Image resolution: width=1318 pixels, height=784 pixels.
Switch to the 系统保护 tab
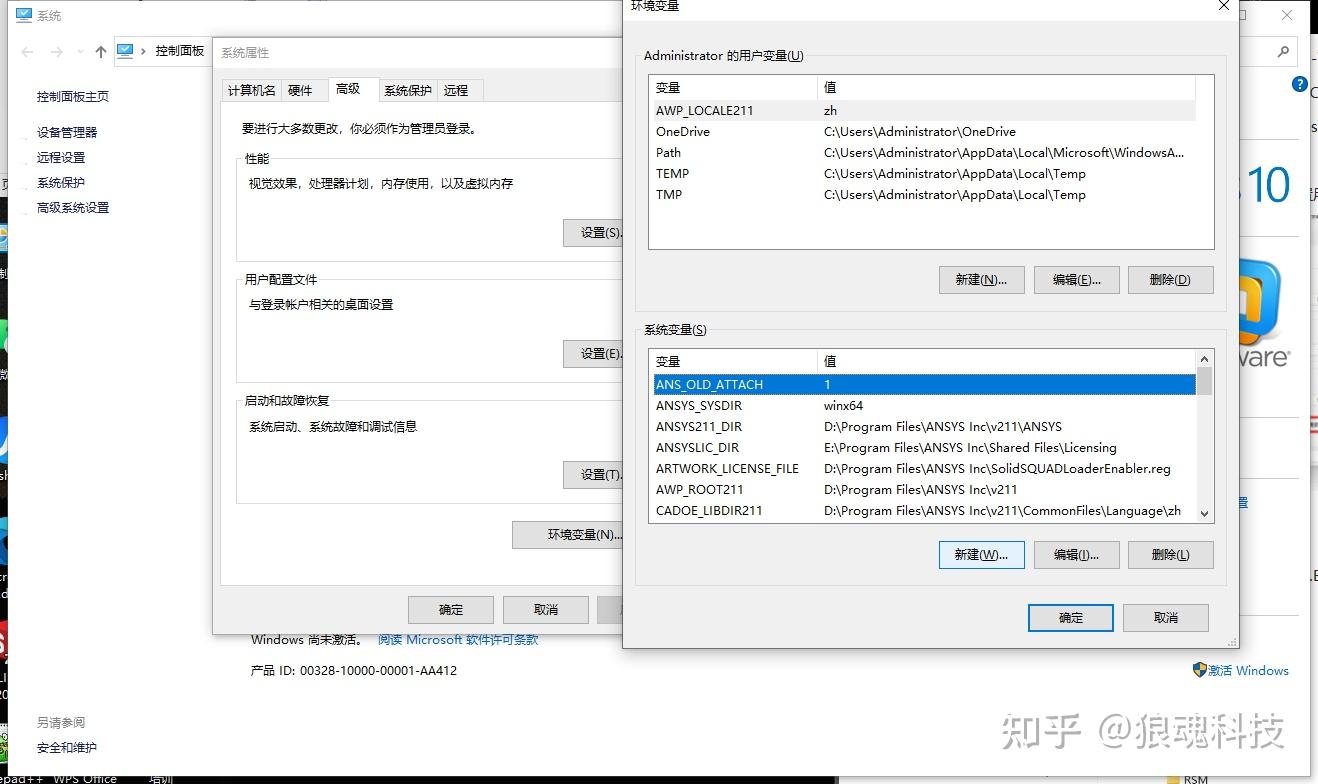coord(406,90)
